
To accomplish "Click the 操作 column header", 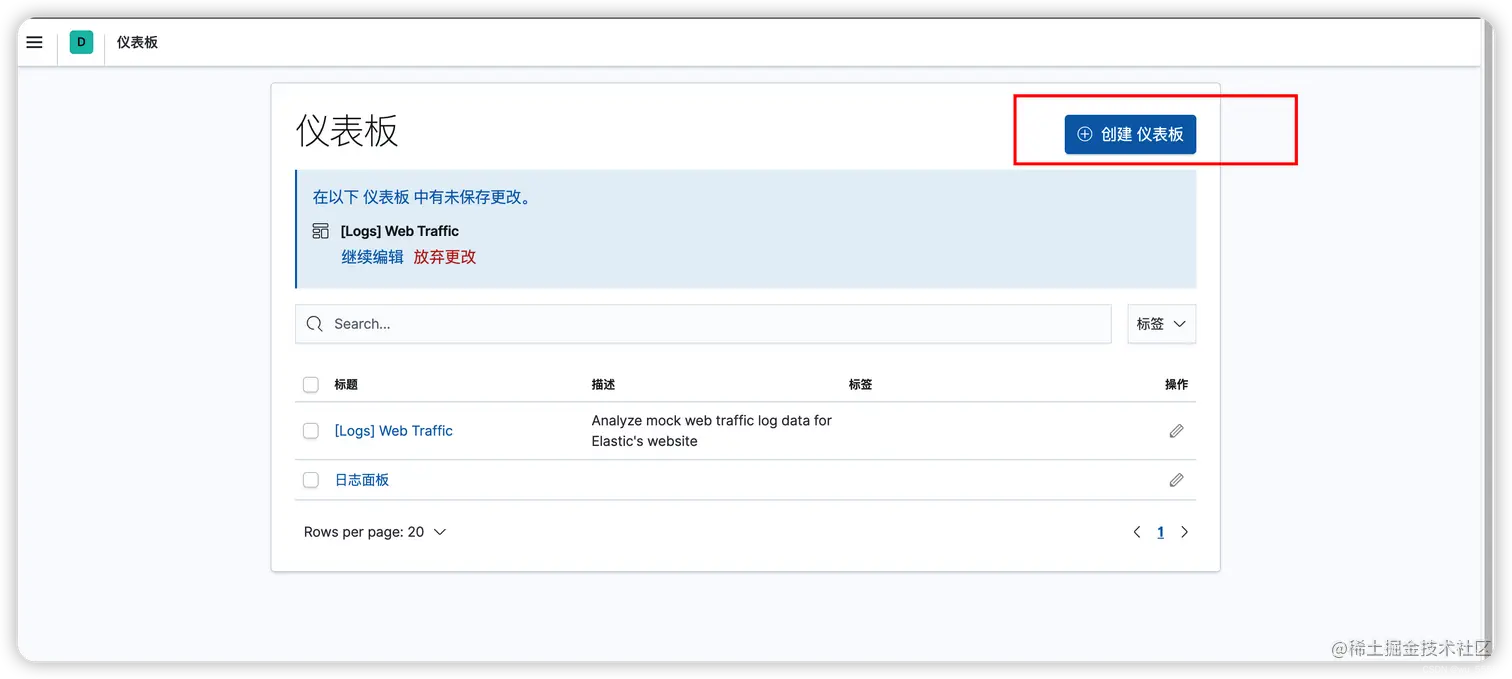I will pos(1176,385).
